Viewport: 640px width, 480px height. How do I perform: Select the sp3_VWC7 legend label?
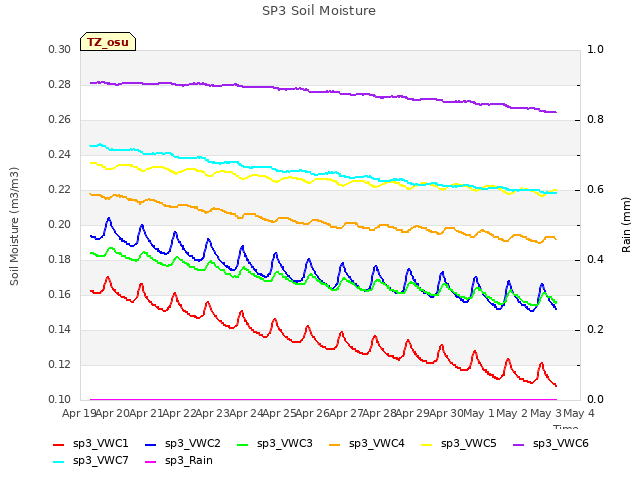pyautogui.click(x=100, y=461)
